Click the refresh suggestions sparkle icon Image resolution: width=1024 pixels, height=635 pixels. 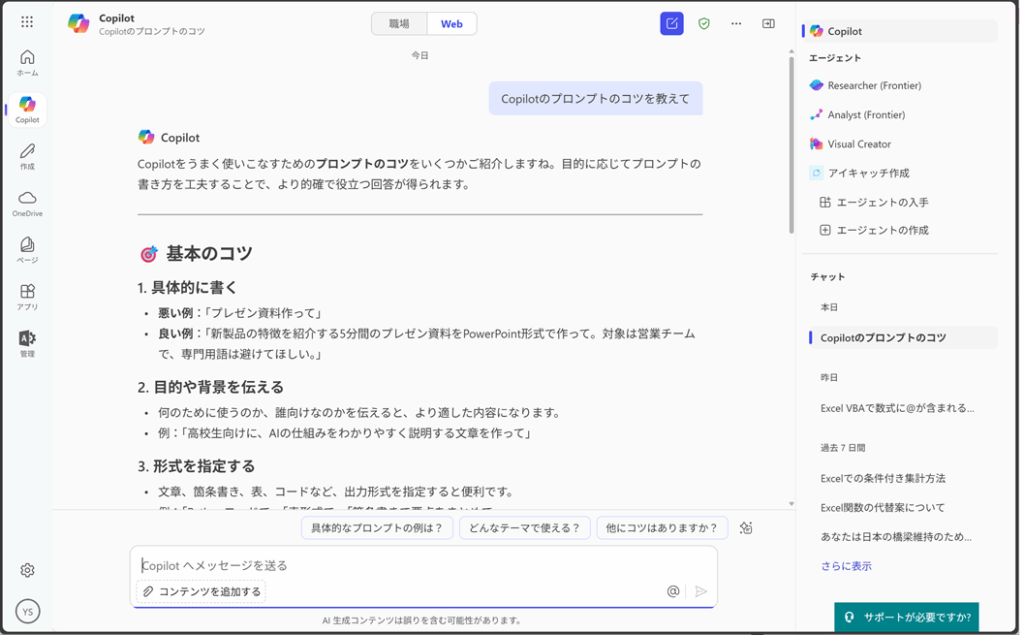(x=746, y=528)
